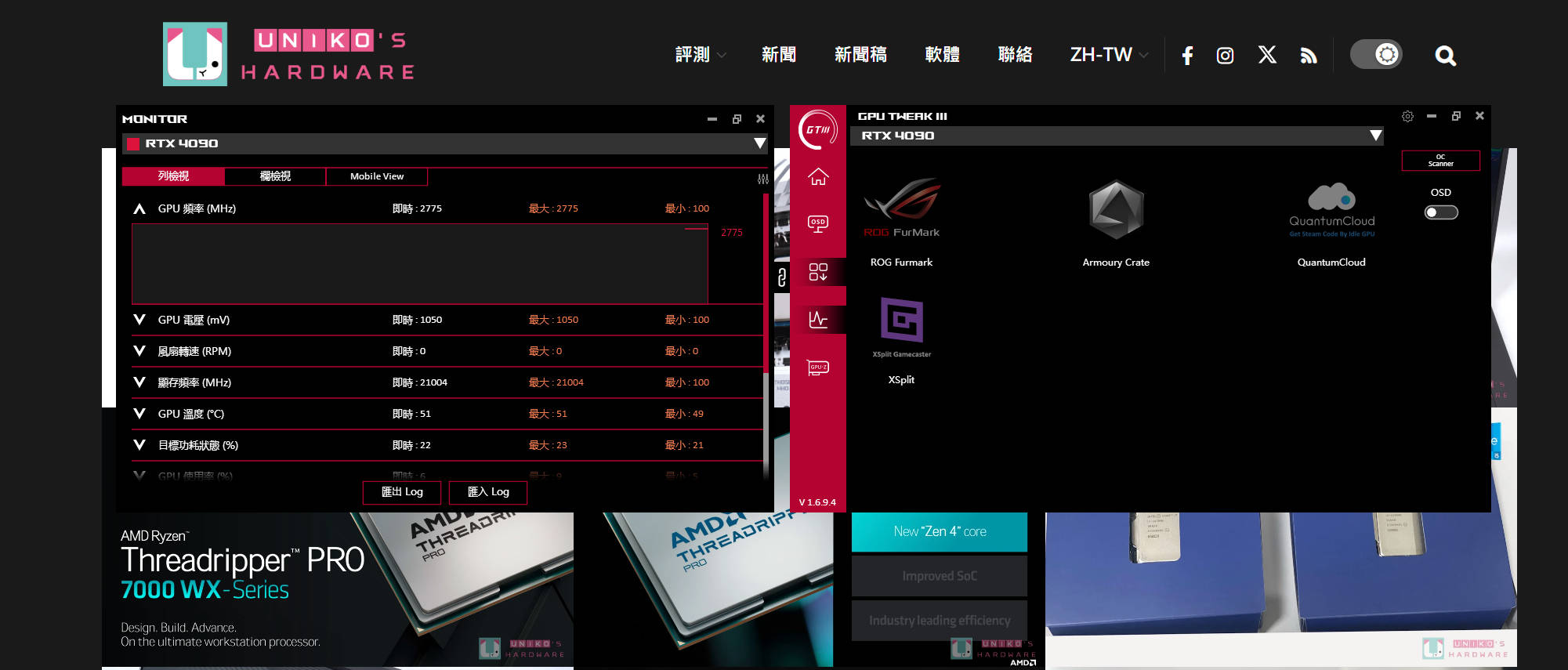Go to Uniko's Hardware logo homepage
The width and height of the screenshot is (1568, 670).
point(288,54)
